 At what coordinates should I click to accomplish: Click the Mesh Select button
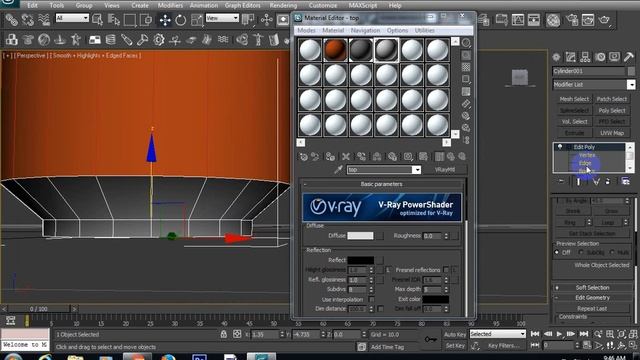coord(574,99)
